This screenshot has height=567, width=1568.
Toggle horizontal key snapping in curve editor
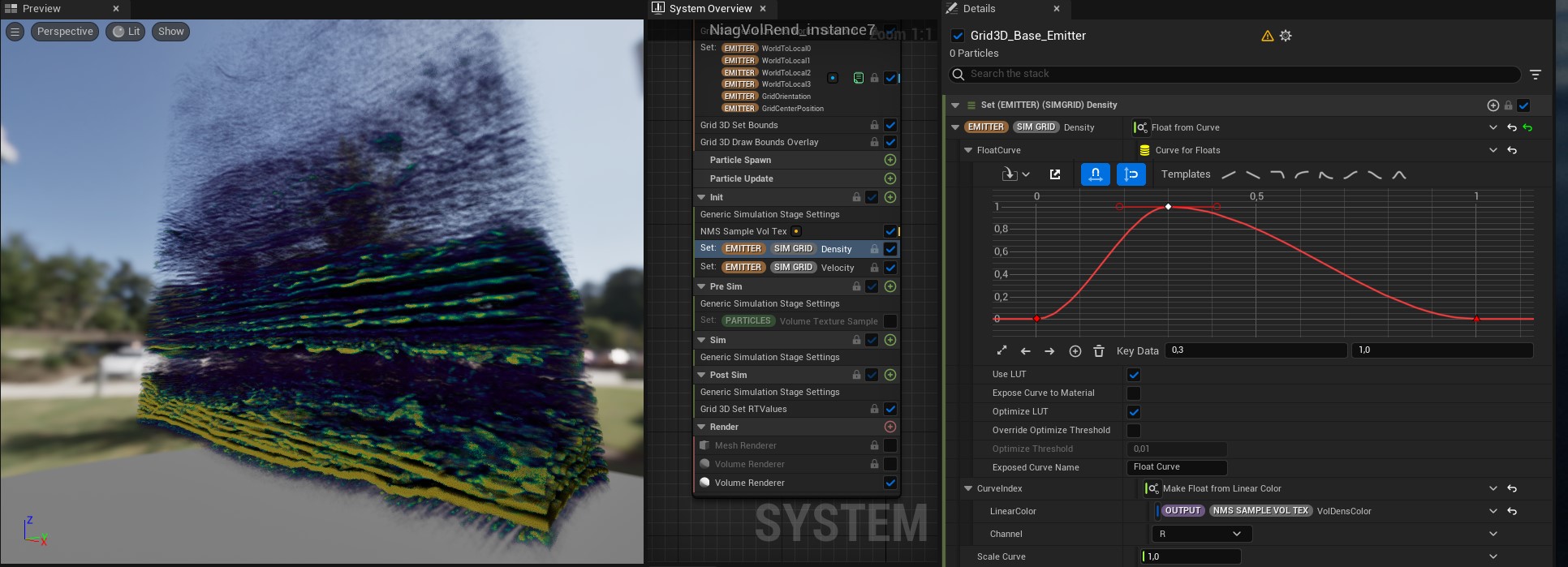pyautogui.click(x=1096, y=174)
